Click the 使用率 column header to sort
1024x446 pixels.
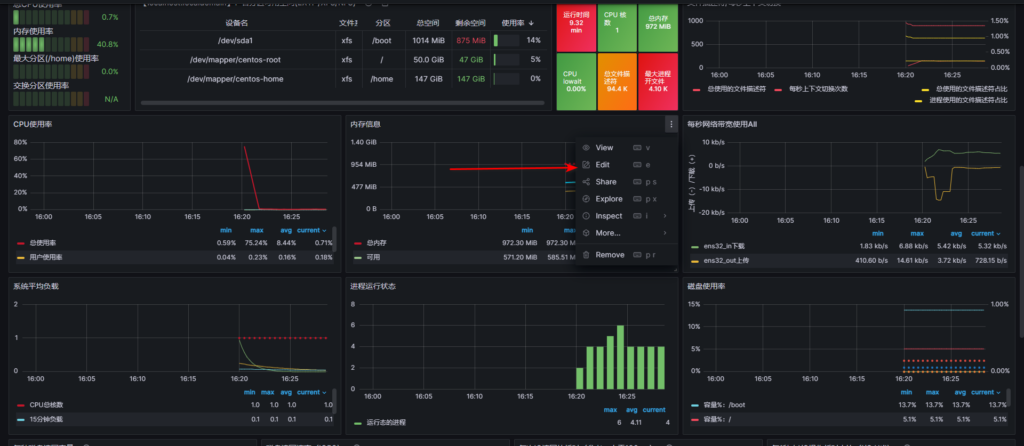coord(515,22)
